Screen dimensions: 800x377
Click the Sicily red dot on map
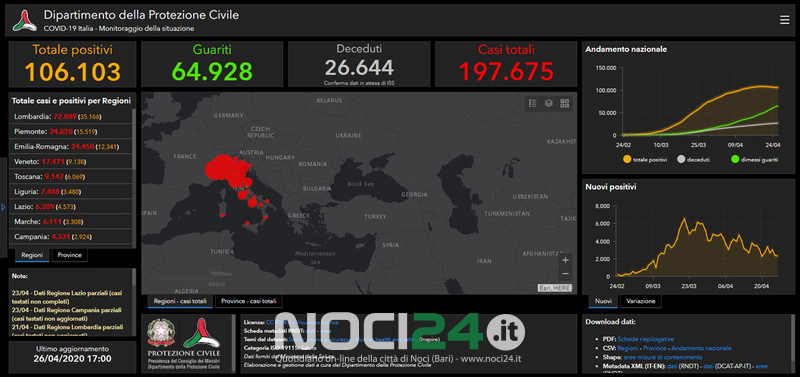click(247, 223)
